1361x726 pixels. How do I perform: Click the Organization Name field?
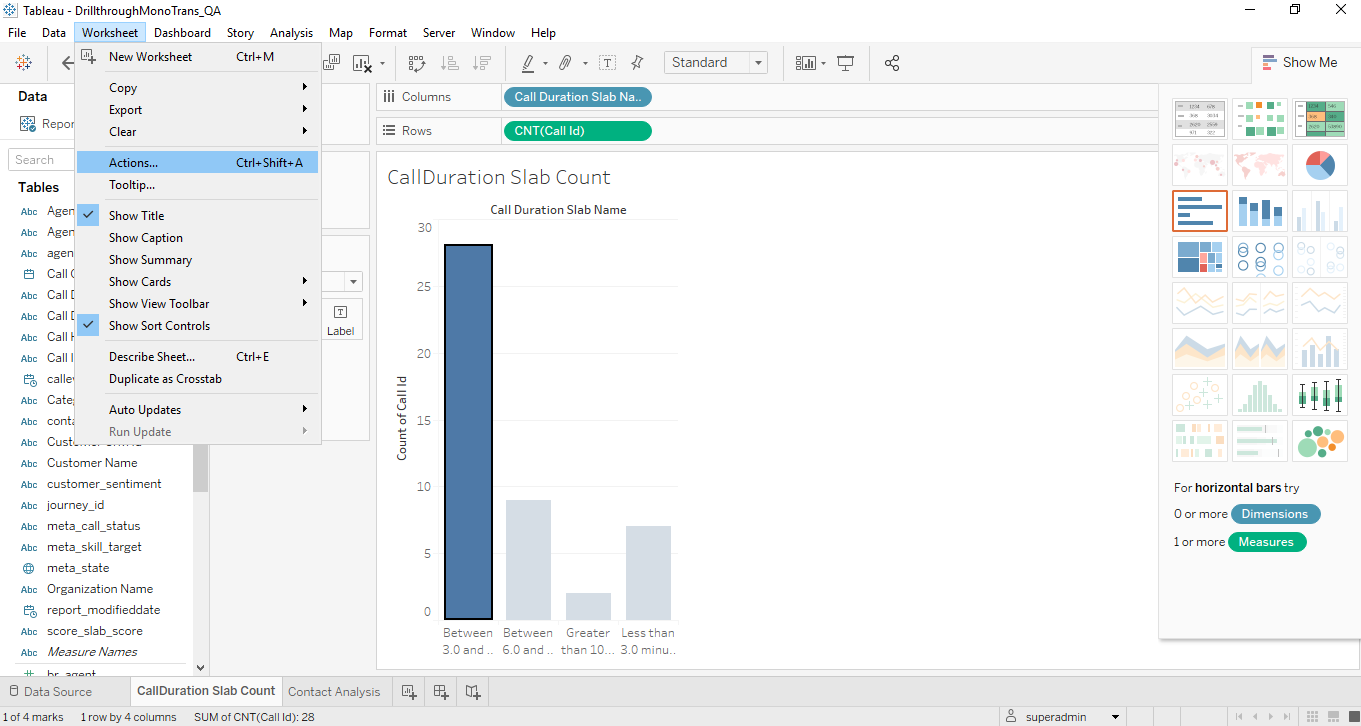point(100,589)
